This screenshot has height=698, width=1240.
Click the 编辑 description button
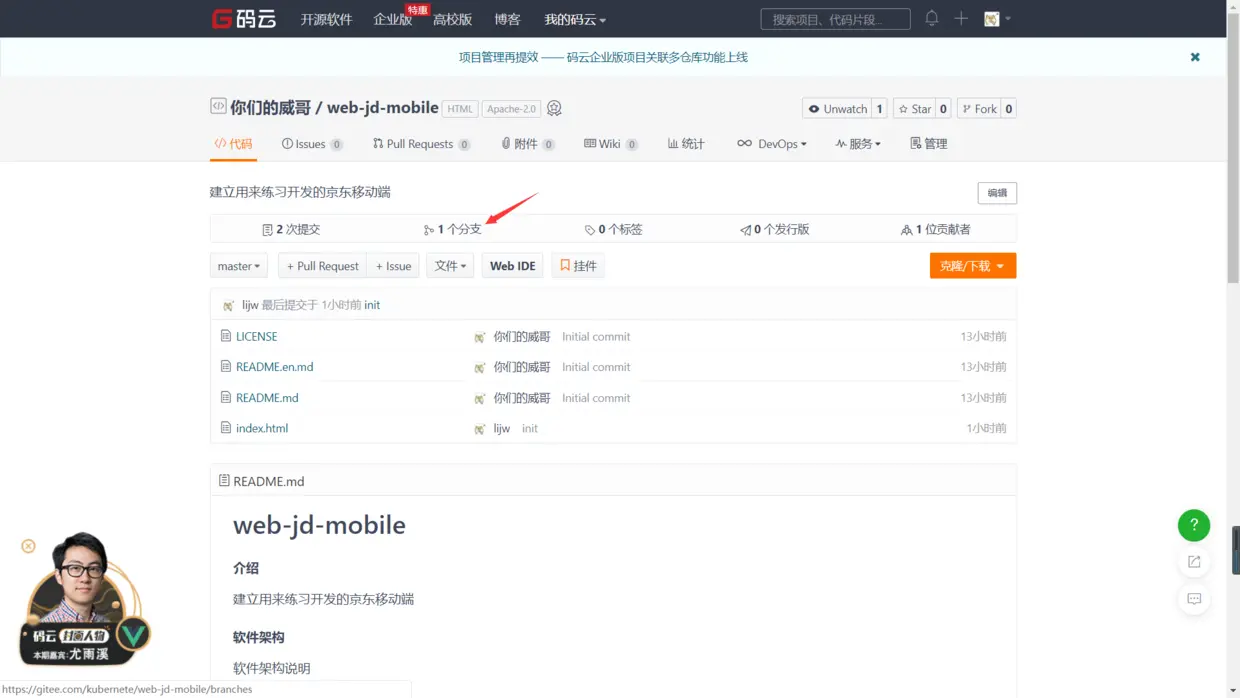coord(997,193)
